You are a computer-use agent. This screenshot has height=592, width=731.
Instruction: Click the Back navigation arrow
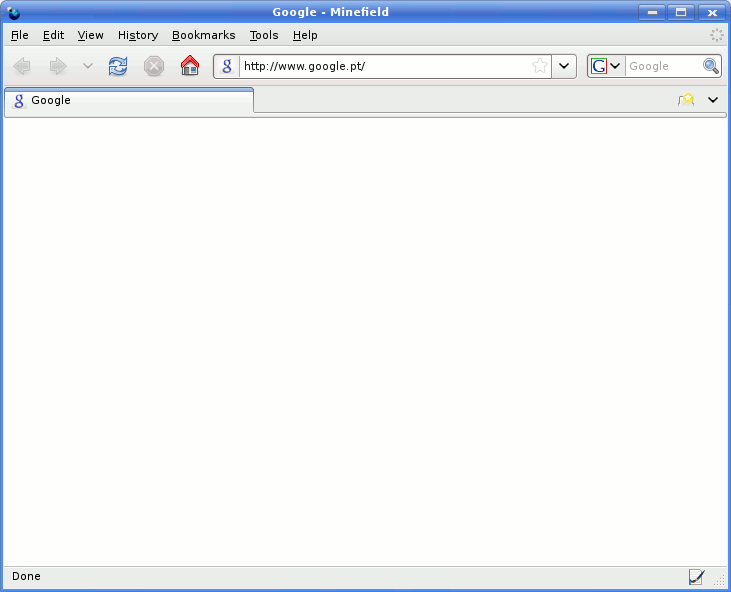[22, 66]
